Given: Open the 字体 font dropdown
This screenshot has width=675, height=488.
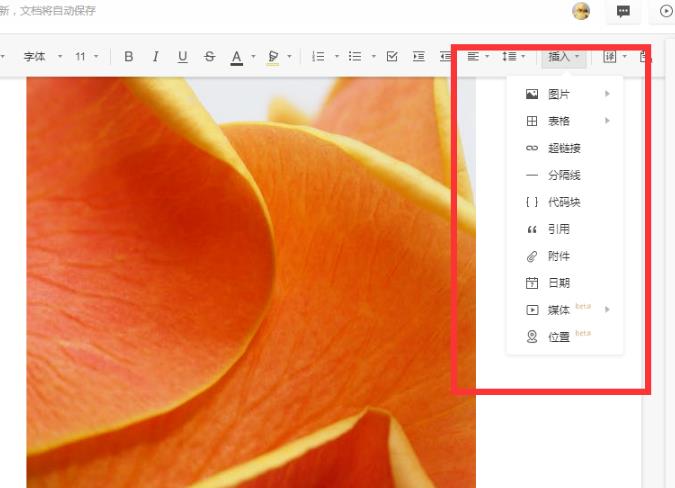Looking at the screenshot, I should pos(41,57).
